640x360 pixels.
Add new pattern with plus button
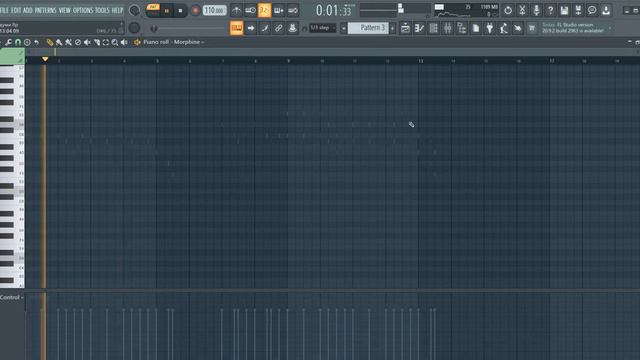[393, 28]
